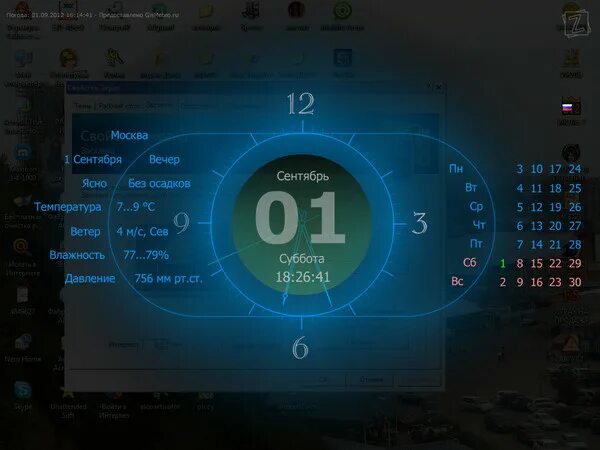This screenshot has height=450, width=600.
Task: Select calendar date 30
Action: point(575,282)
